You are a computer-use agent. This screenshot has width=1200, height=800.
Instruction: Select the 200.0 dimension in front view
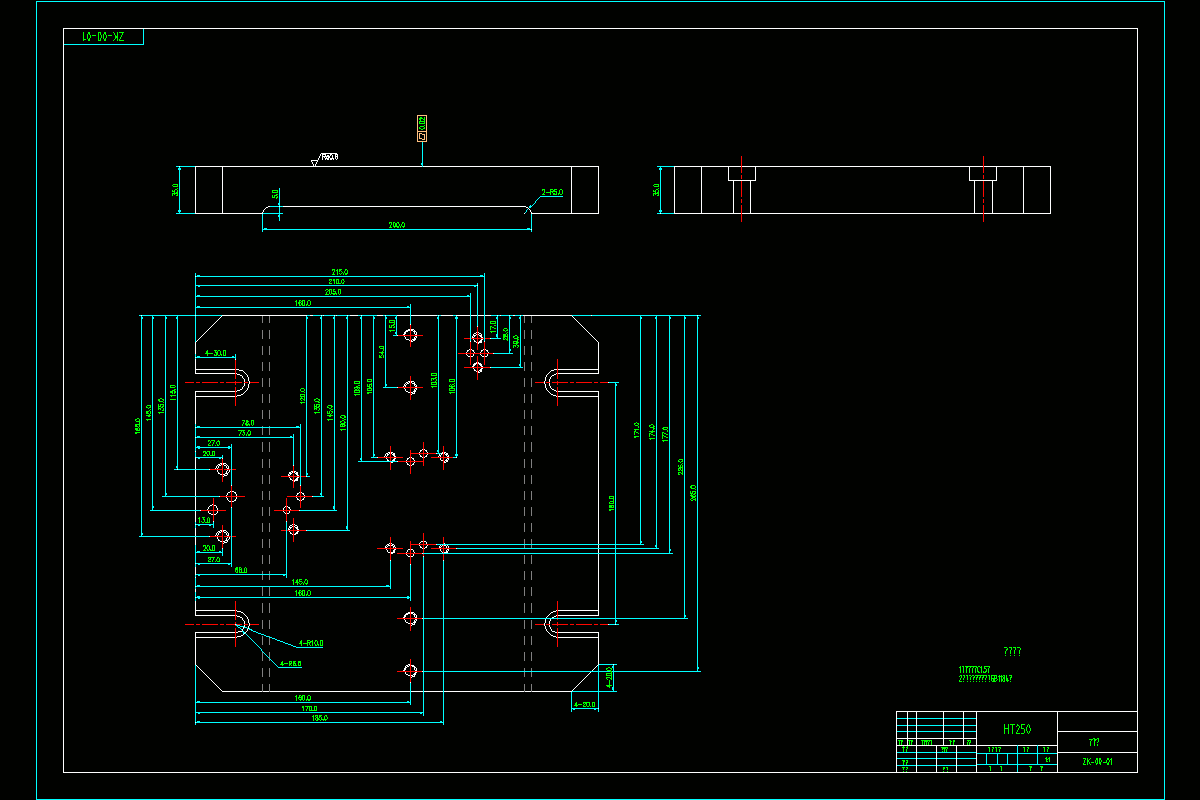coord(397,226)
